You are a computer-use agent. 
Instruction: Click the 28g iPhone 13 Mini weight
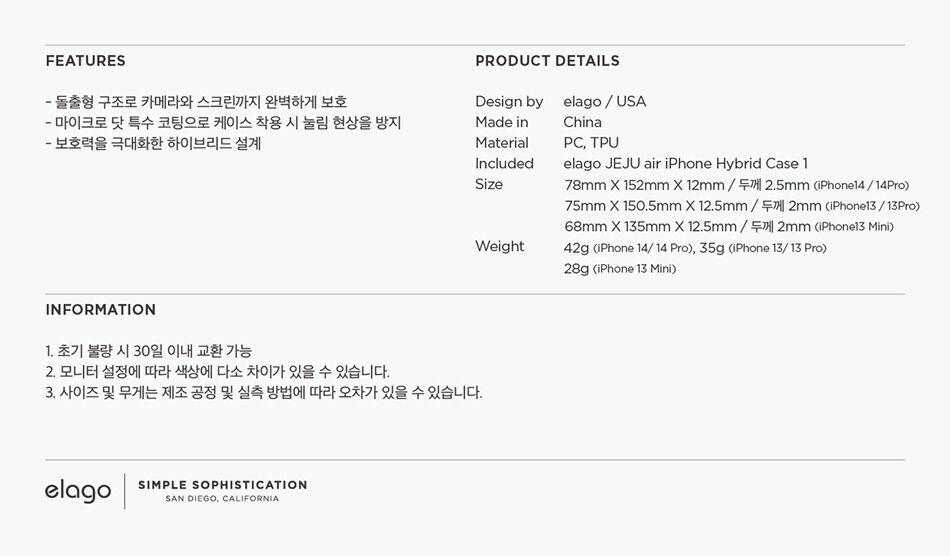point(620,268)
